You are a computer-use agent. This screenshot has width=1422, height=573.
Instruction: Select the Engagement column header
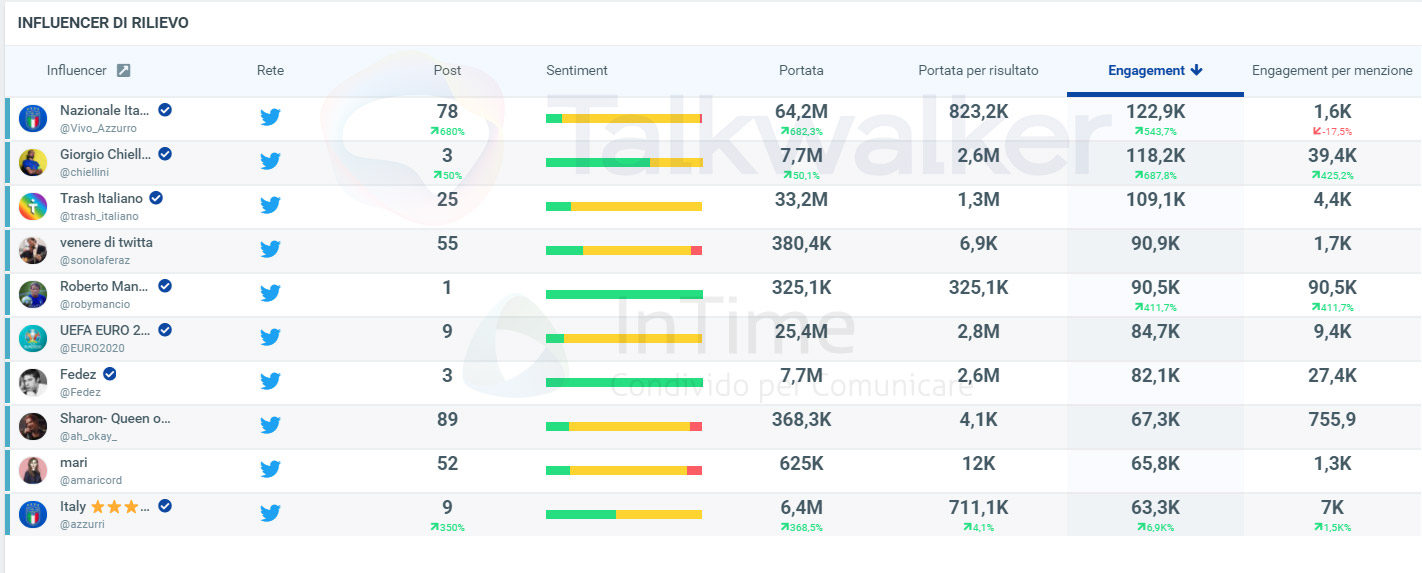coord(1146,71)
